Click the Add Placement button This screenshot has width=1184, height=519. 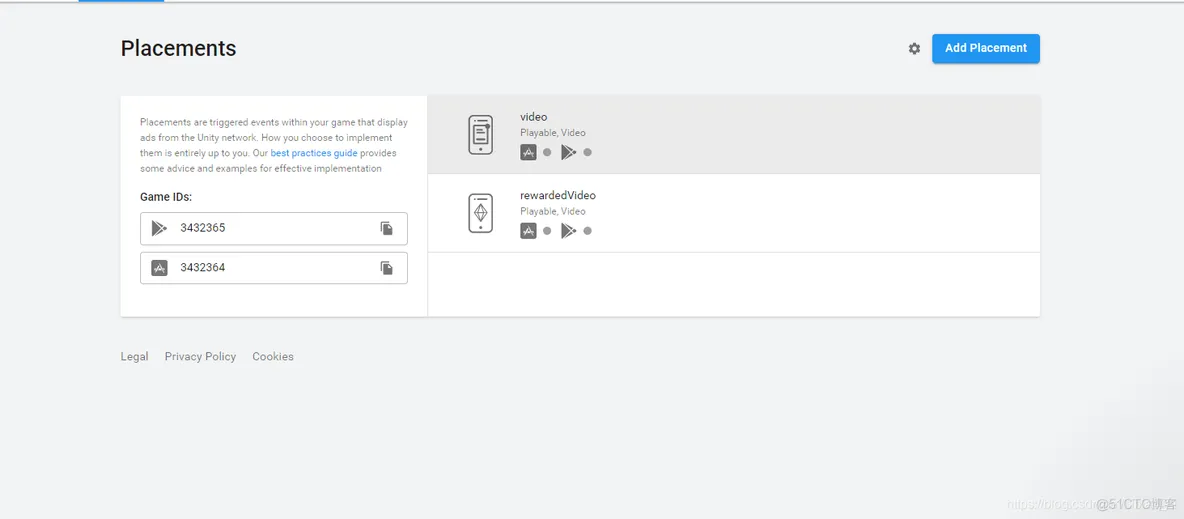coord(985,48)
